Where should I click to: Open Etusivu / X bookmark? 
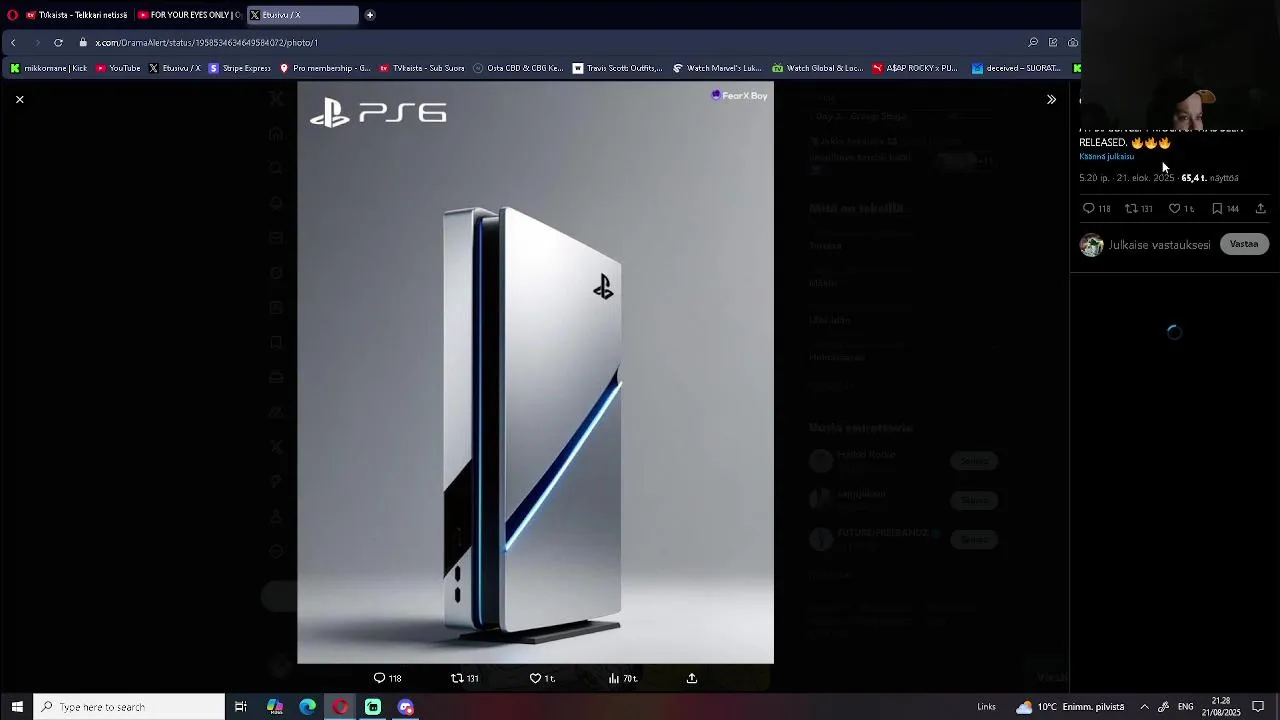pos(174,68)
